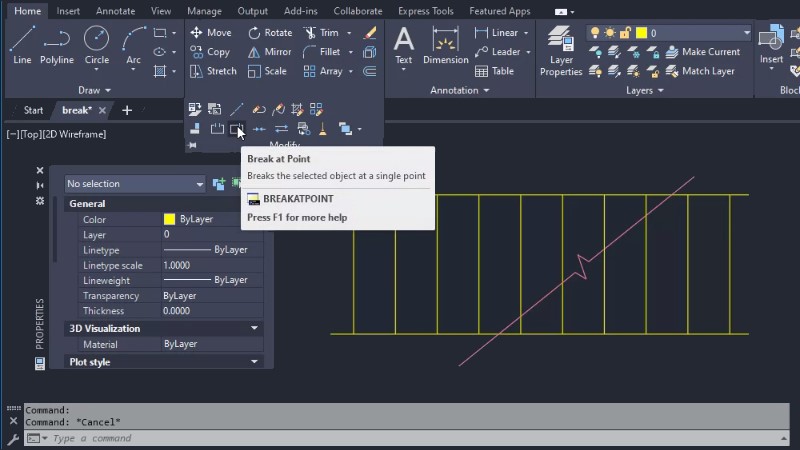The width and height of the screenshot is (800, 450).
Task: Click the Break at Point icon
Action: point(237,129)
